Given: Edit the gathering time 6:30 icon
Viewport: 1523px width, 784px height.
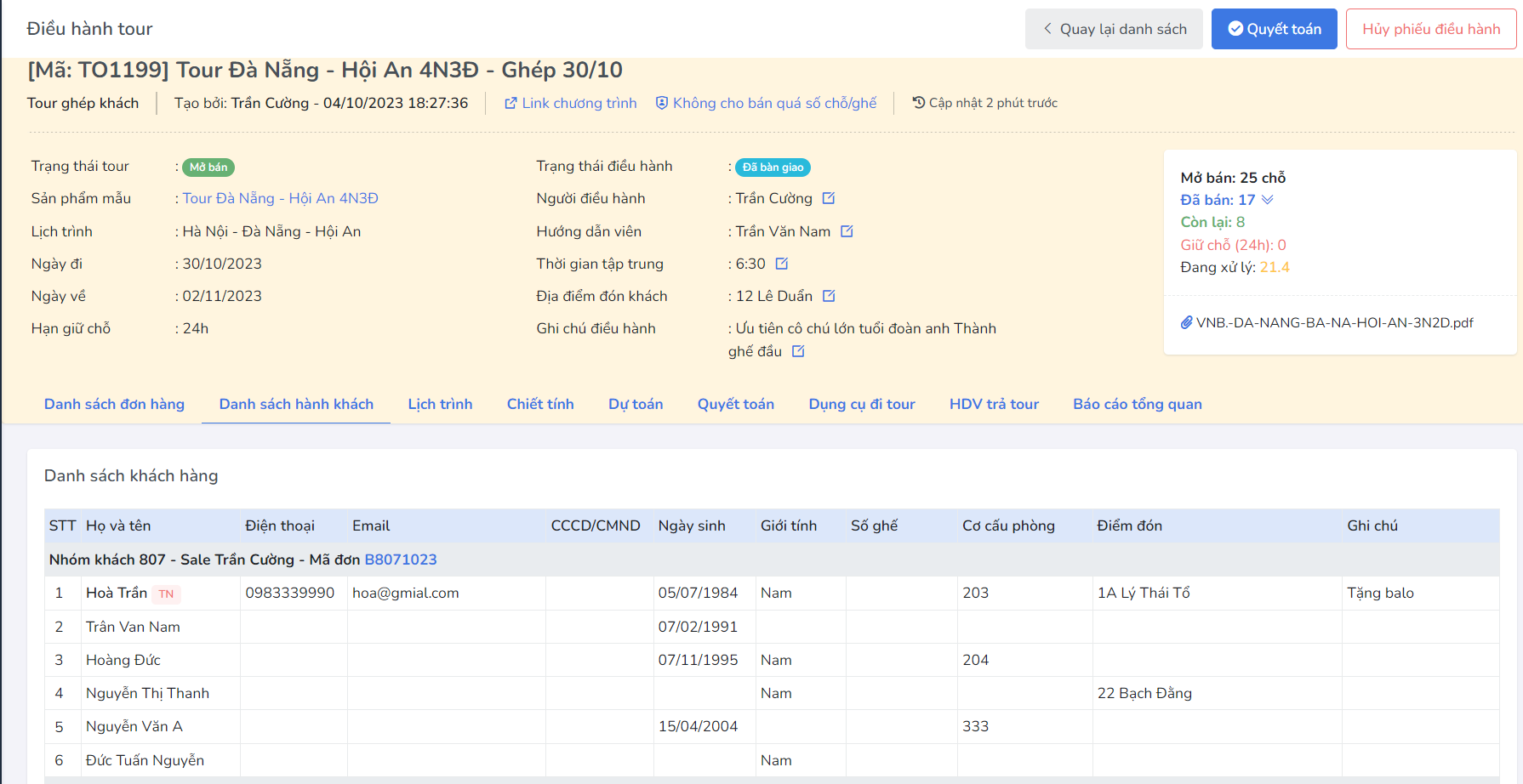Looking at the screenshot, I should (x=782, y=264).
